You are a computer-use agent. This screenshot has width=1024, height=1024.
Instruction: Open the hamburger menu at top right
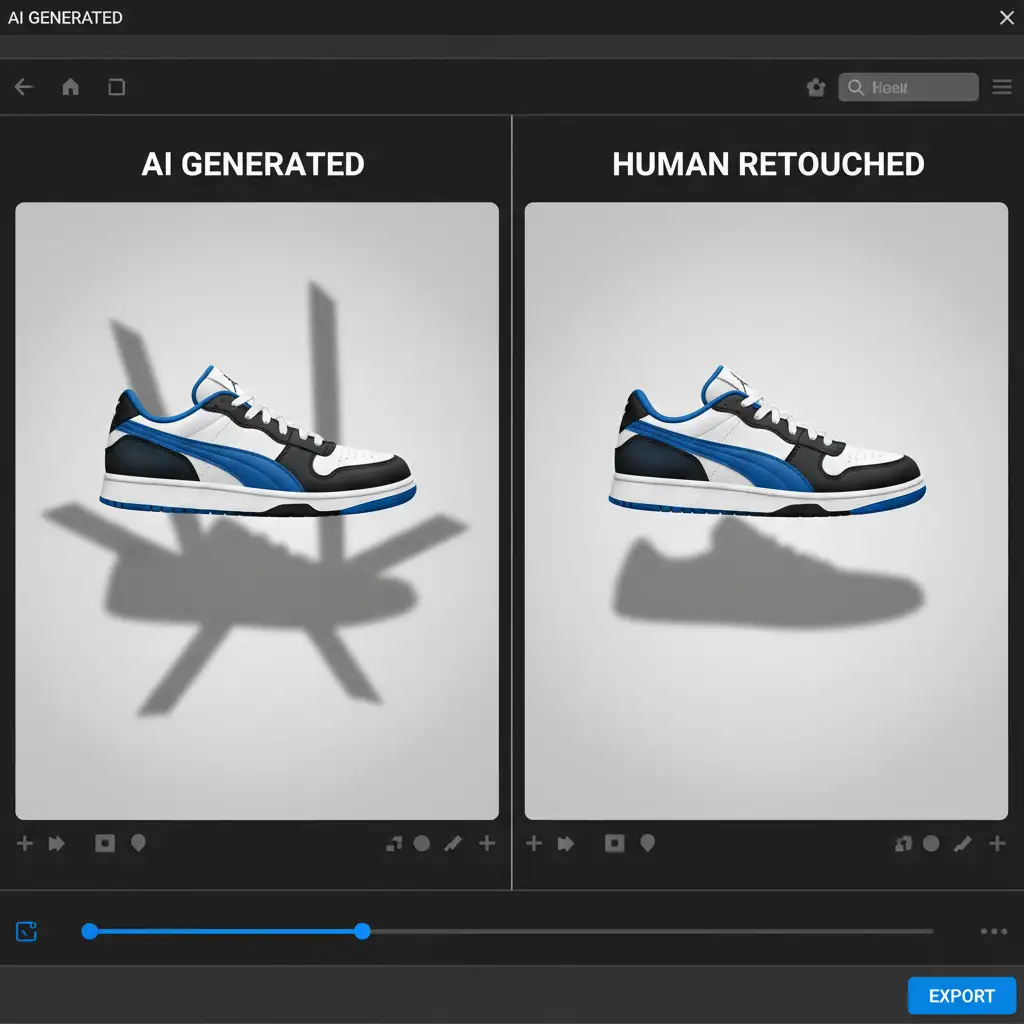[x=1002, y=87]
